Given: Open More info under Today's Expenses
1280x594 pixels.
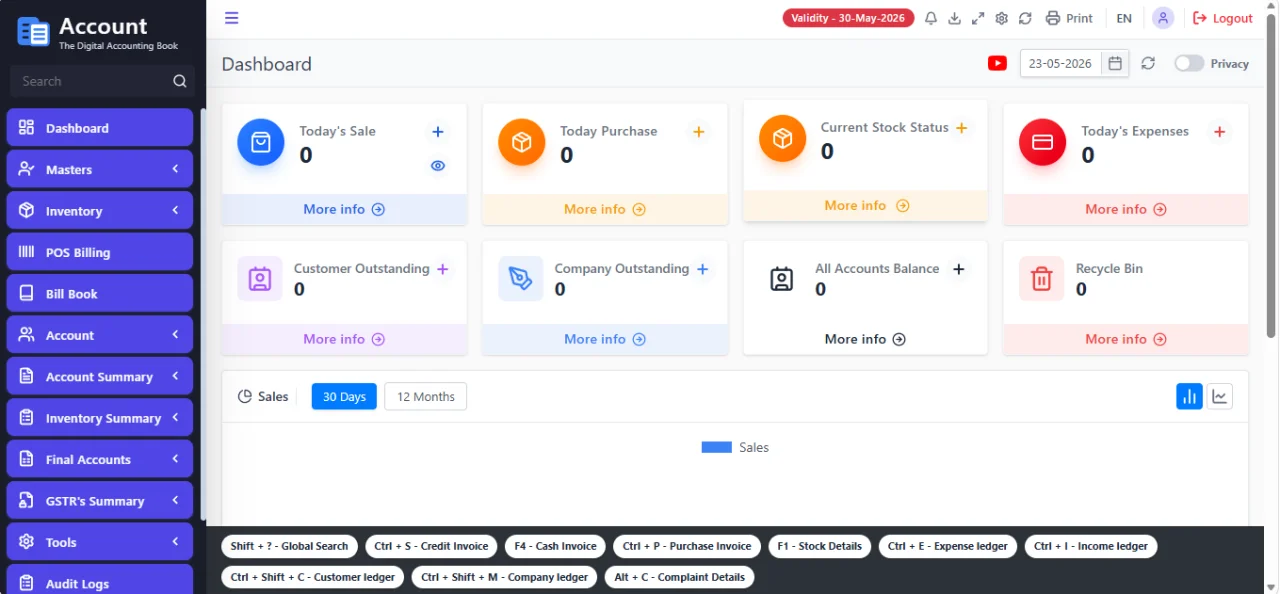Looking at the screenshot, I should (x=1126, y=209).
